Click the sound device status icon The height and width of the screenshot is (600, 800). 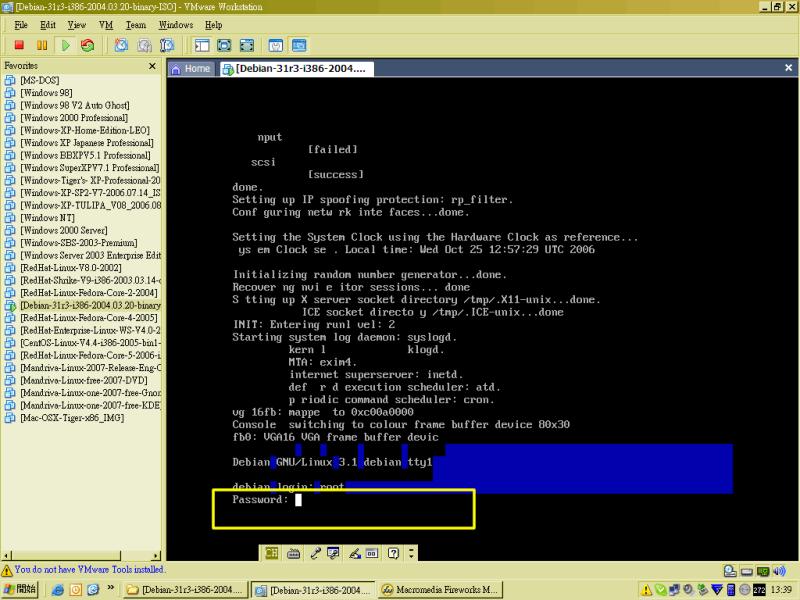(x=779, y=571)
